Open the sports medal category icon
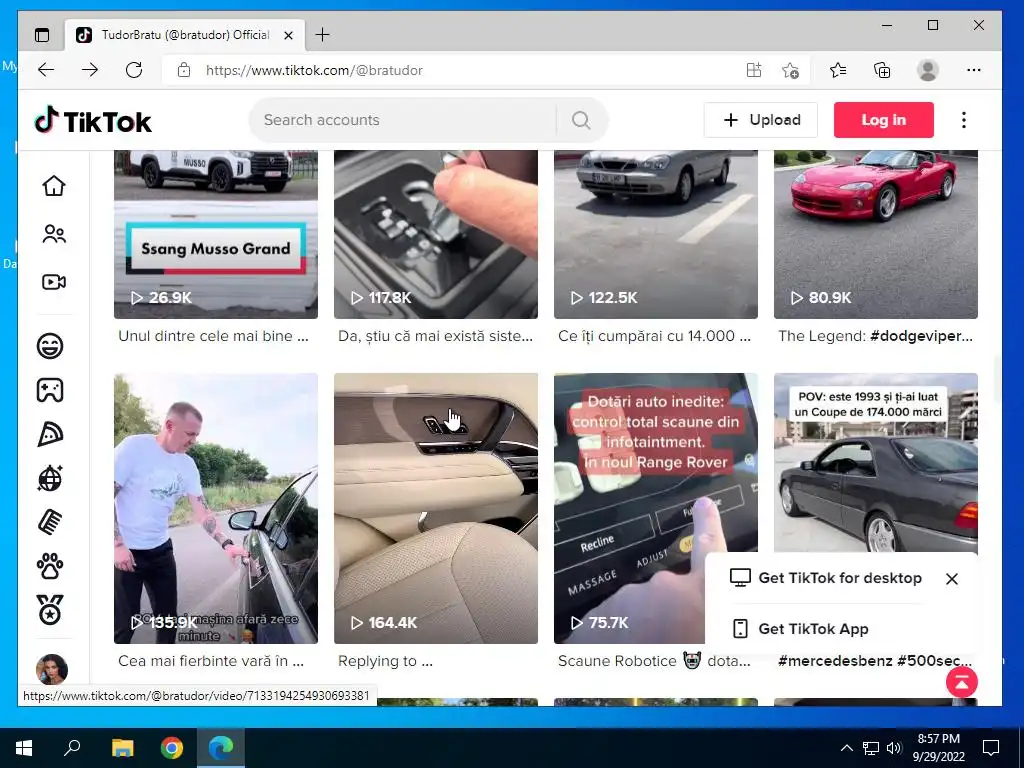 coord(50,610)
